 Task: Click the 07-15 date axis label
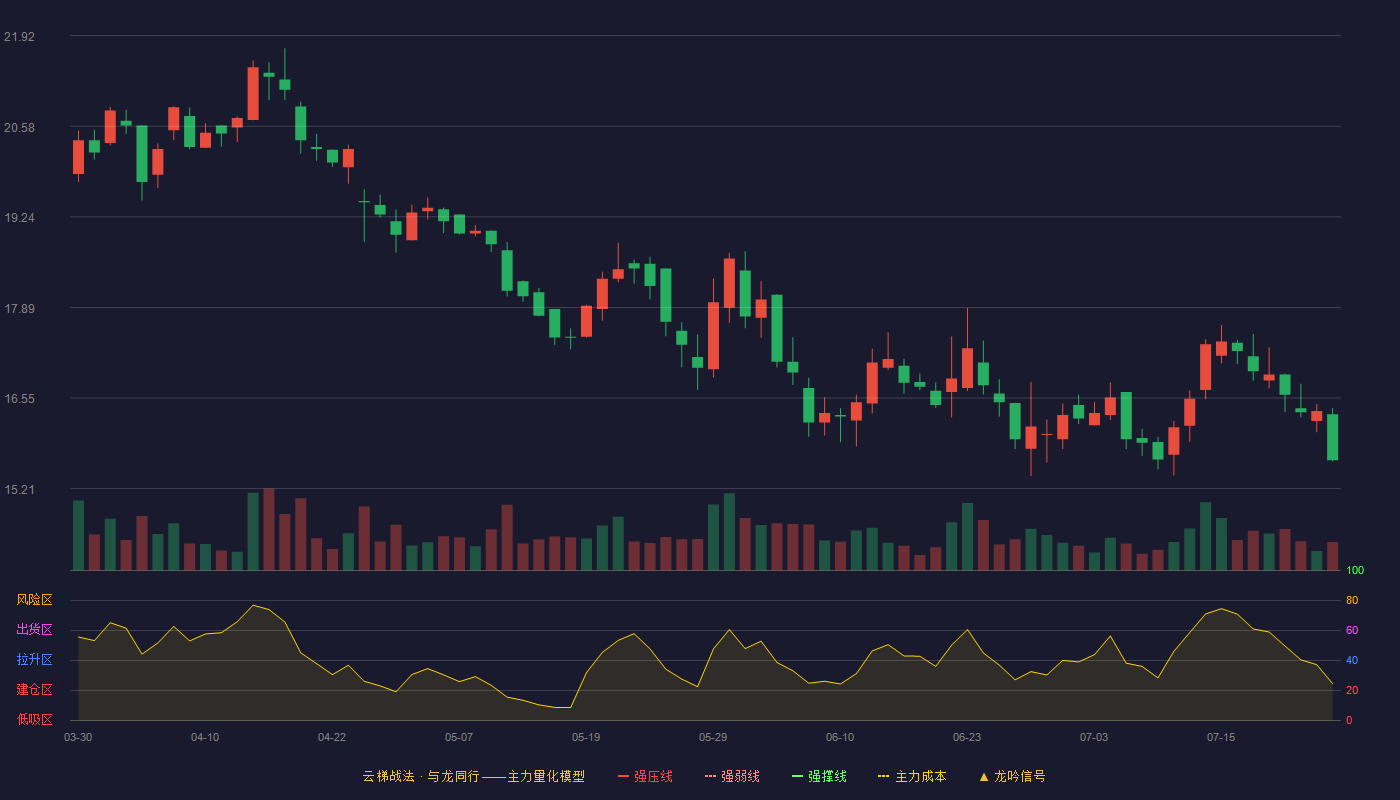coord(1221,737)
